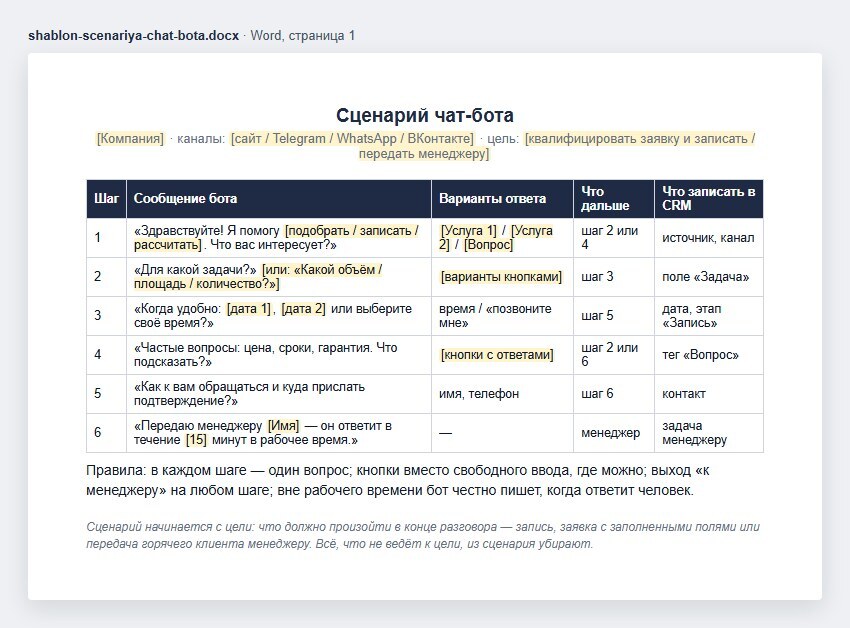Click the cell 'контакт'

click(x=709, y=394)
